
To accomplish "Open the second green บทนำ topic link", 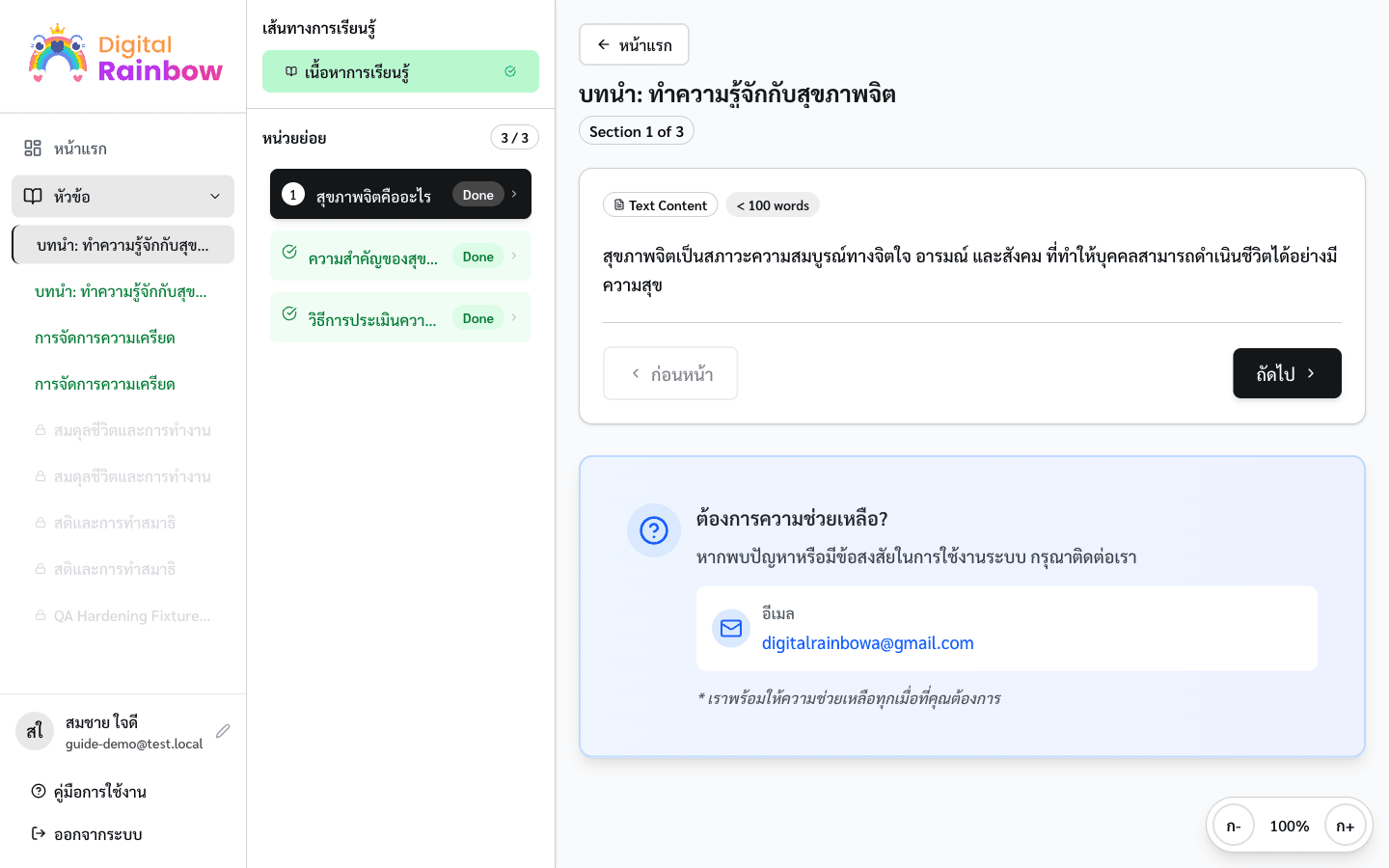I will pos(121,290).
